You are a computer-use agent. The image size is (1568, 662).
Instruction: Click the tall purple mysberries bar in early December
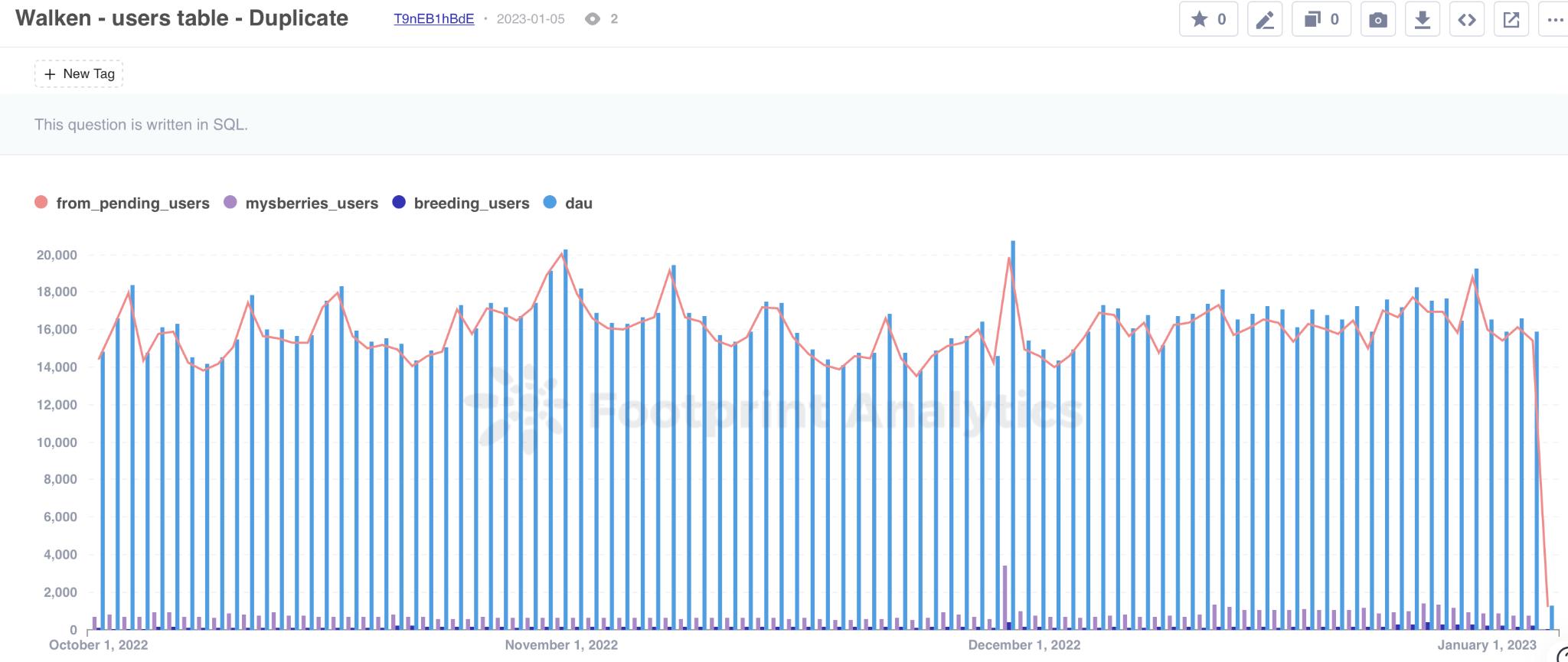(1004, 597)
